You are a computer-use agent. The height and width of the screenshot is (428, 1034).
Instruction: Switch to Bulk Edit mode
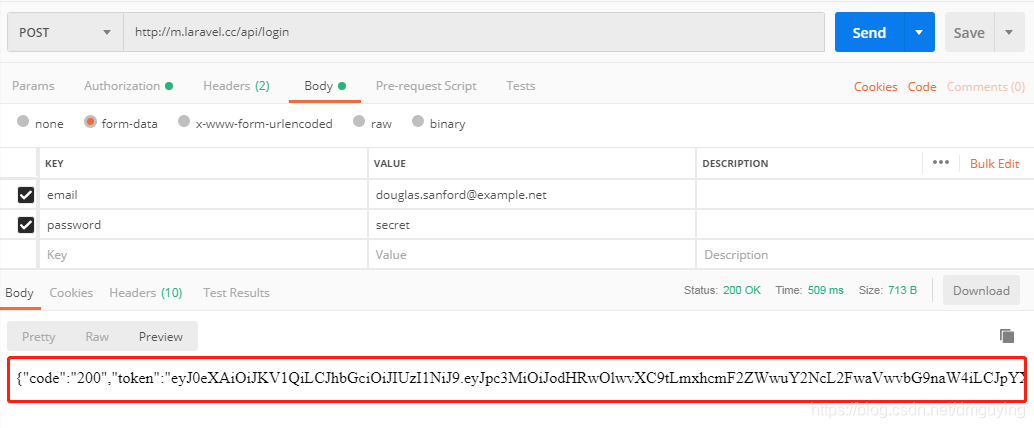pos(994,164)
